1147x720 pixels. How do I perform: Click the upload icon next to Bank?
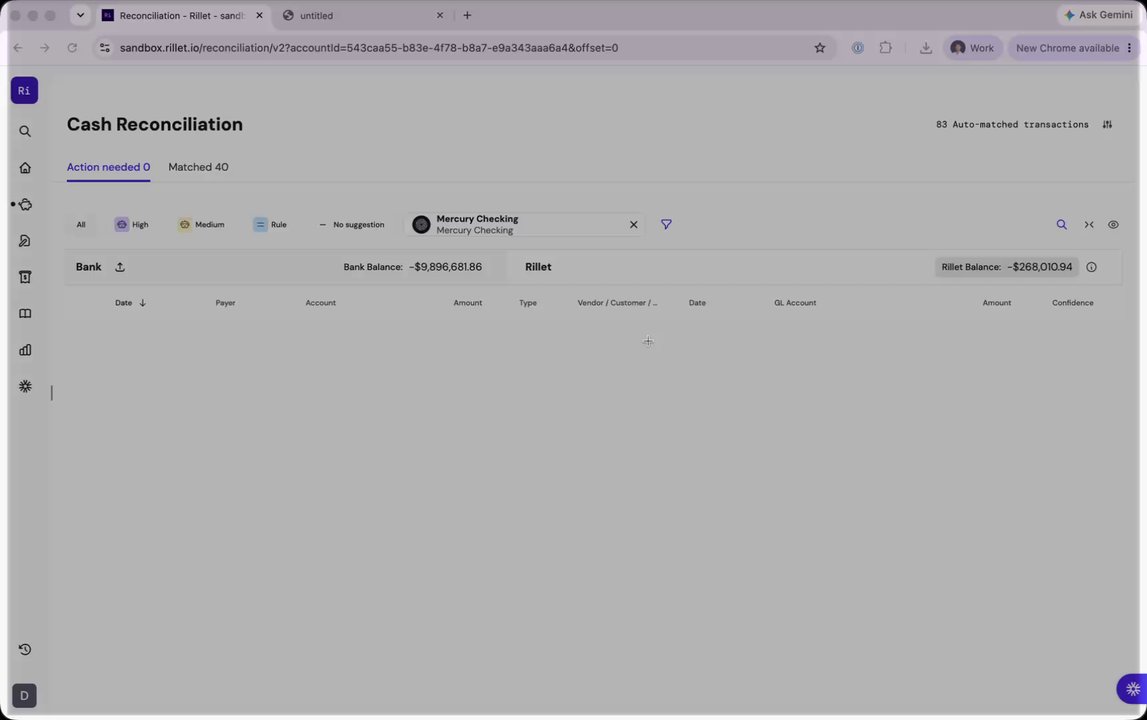tap(120, 267)
